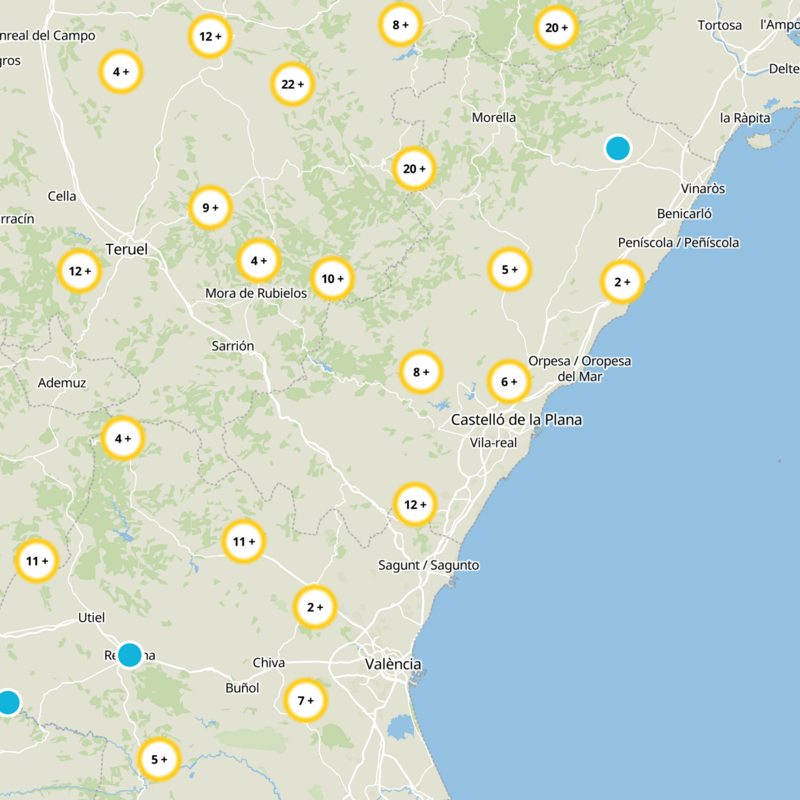Expand the 5 + cluster south of Requena

159,759
